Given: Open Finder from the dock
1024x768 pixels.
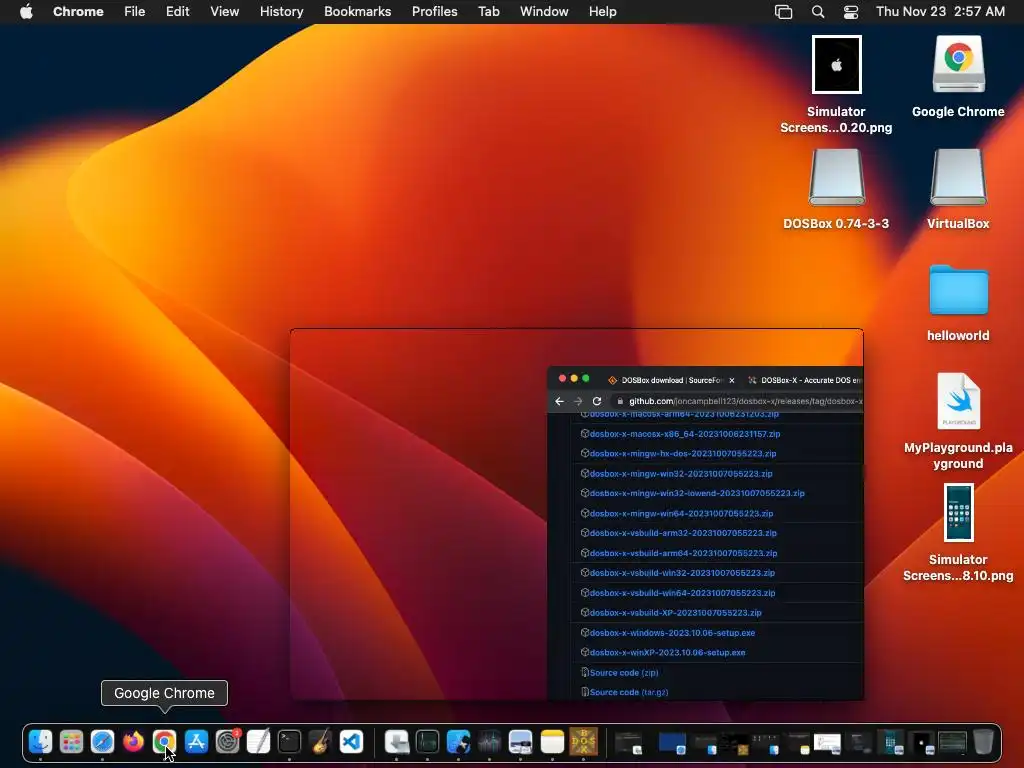Looking at the screenshot, I should (x=40, y=742).
